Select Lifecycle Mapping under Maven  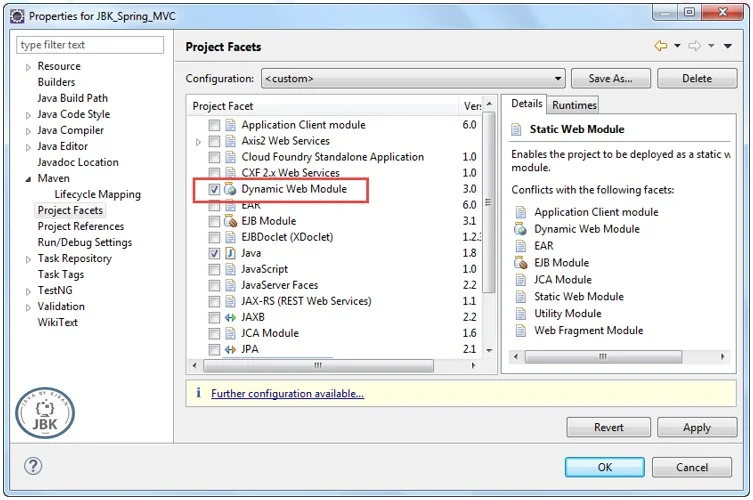pyautogui.click(x=97, y=195)
